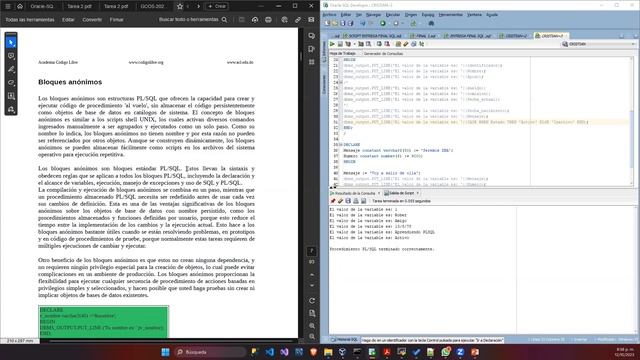Open the Archivo menu in SQL Developer
Image resolution: width=640 pixels, height=360 pixels.
coord(329,15)
